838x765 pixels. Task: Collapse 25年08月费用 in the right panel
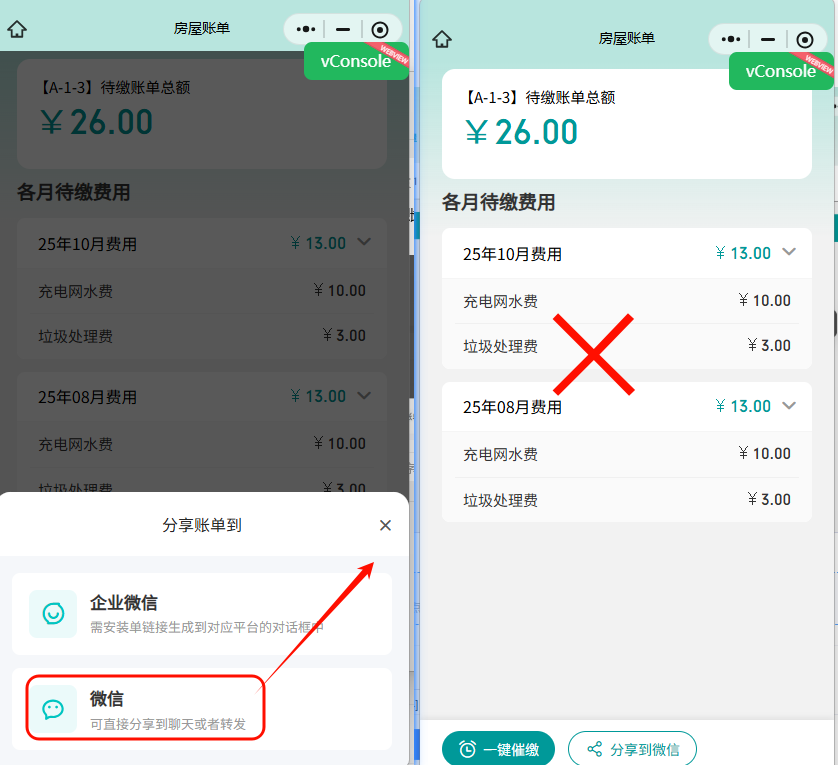point(789,406)
